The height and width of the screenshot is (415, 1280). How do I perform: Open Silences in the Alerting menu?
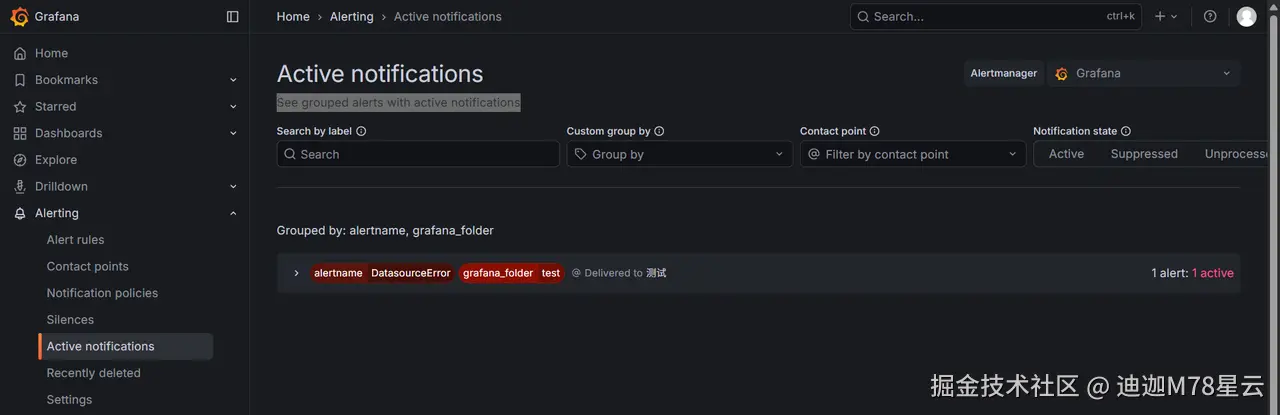pos(70,320)
